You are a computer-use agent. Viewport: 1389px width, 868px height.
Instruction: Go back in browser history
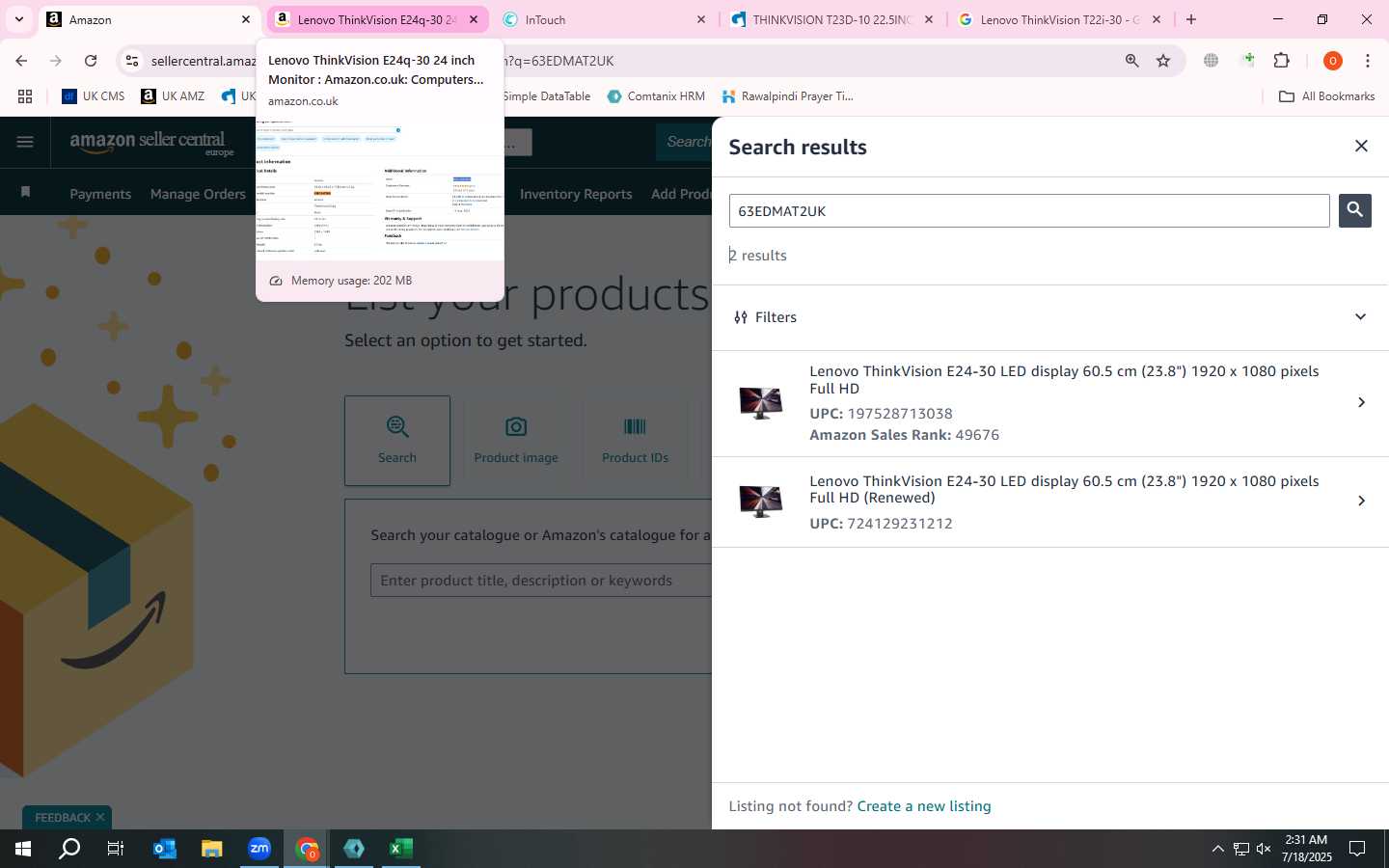[x=21, y=61]
